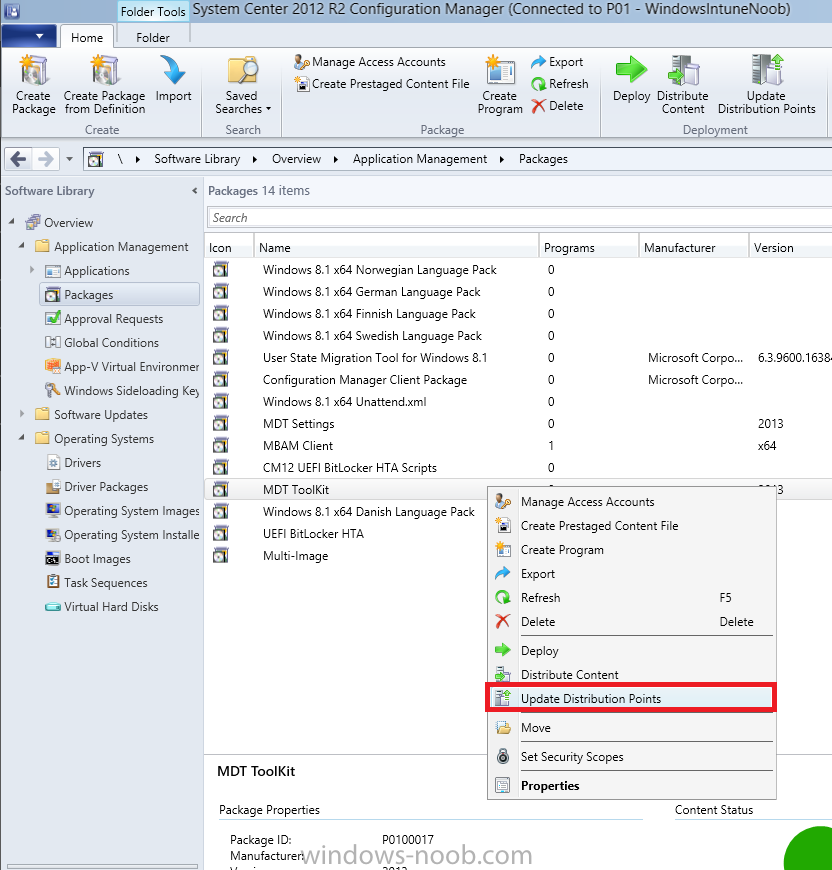Open Saved Searches dropdown
The height and width of the screenshot is (870, 832).
(x=242, y=84)
